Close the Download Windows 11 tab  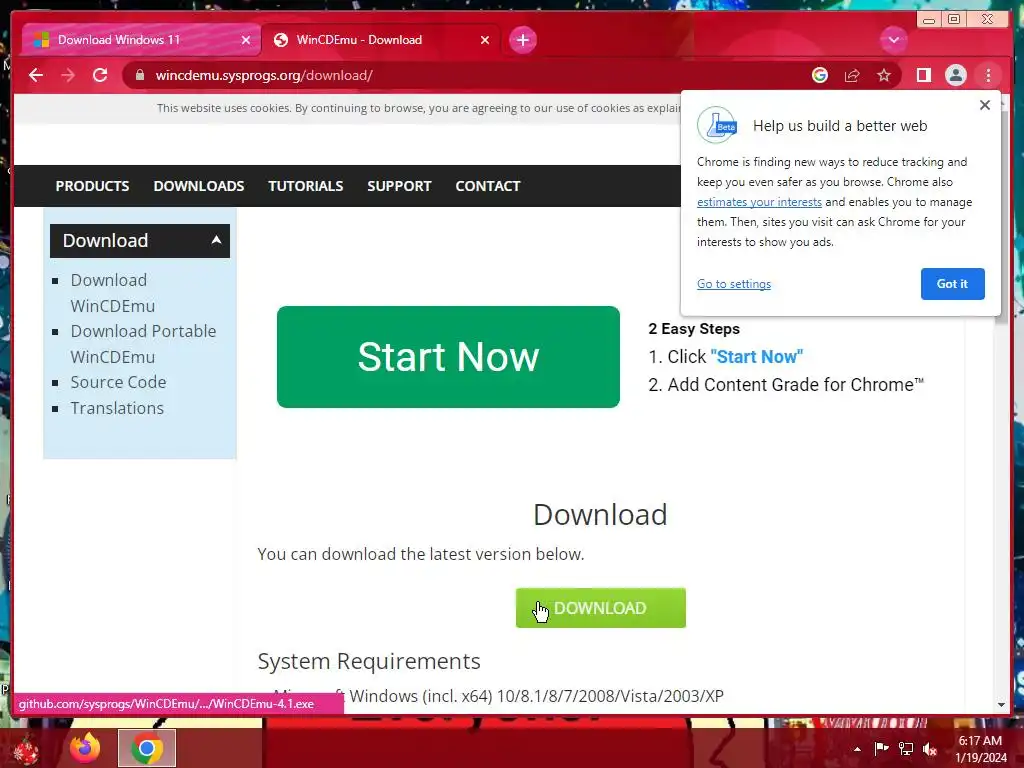(246, 40)
